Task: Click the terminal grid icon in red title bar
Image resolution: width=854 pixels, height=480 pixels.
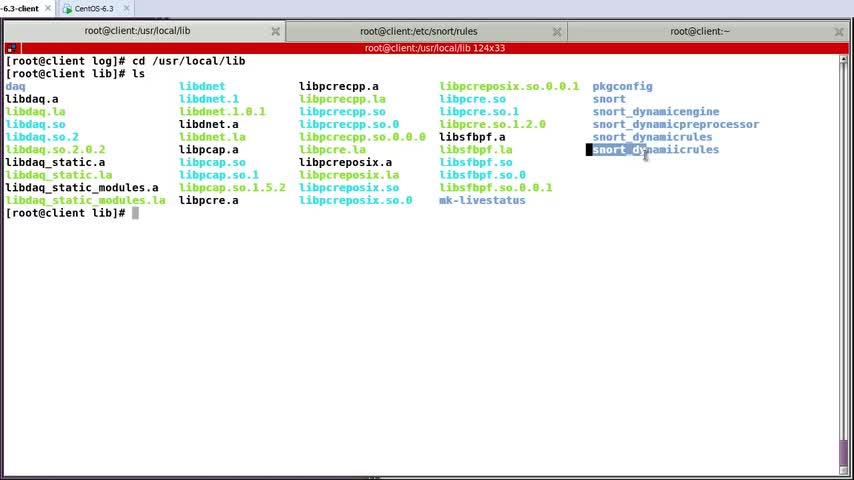Action: (11, 48)
